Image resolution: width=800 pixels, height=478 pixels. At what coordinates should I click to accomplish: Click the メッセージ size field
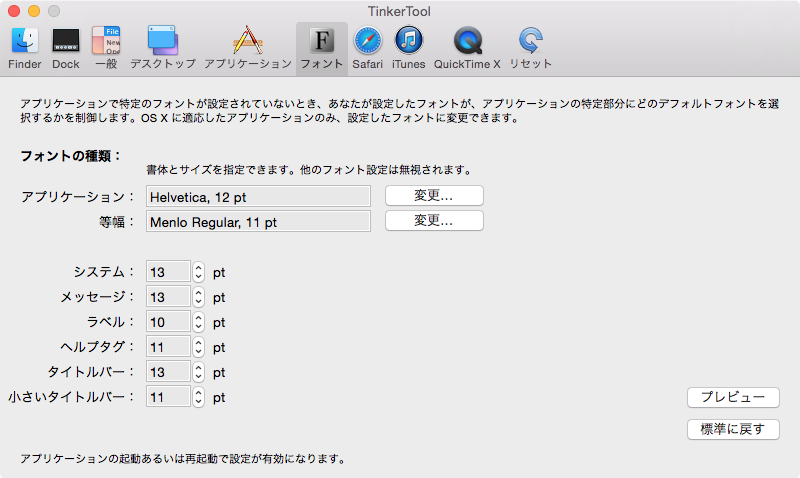(168, 296)
